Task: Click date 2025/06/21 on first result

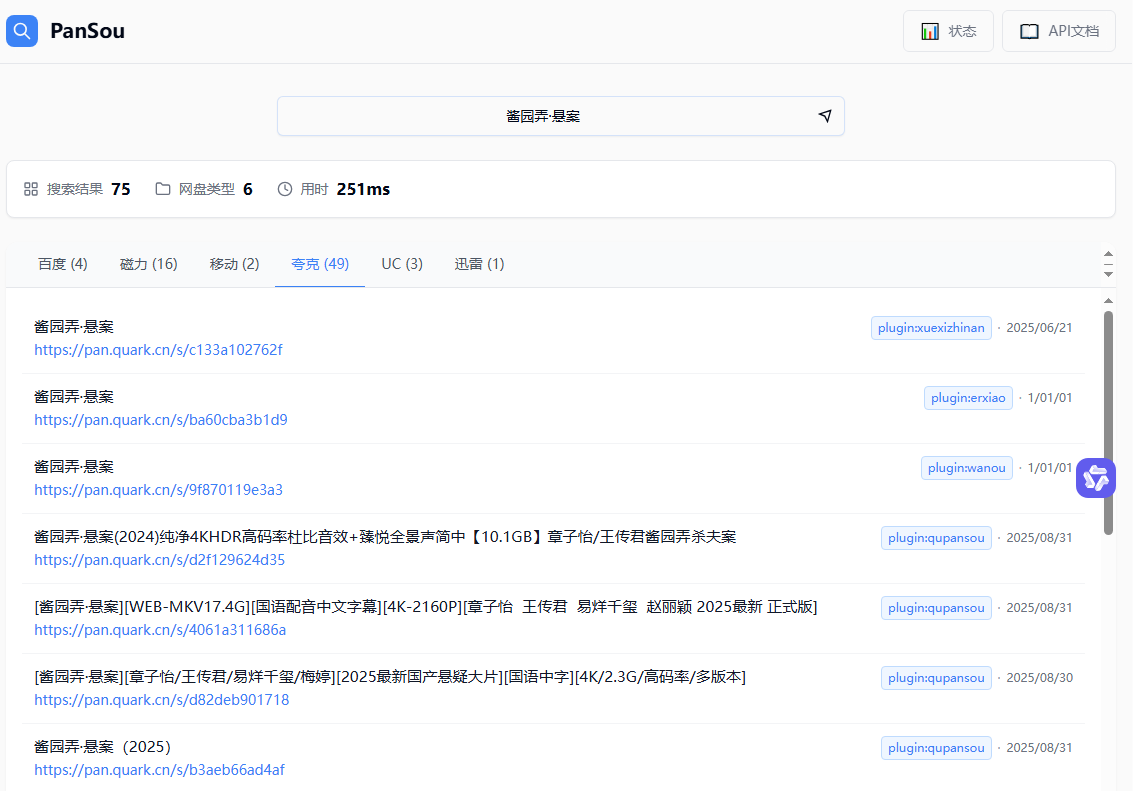Action: (x=1039, y=328)
